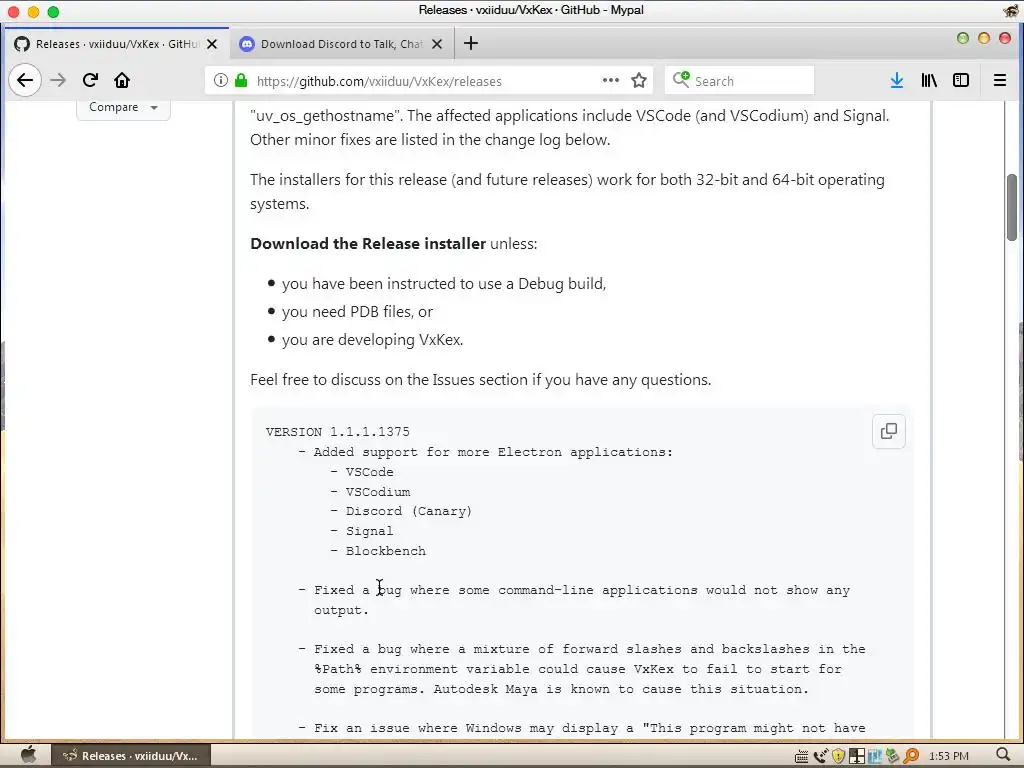Click the Releases taskbar window button
1024x768 pixels.
click(131, 756)
